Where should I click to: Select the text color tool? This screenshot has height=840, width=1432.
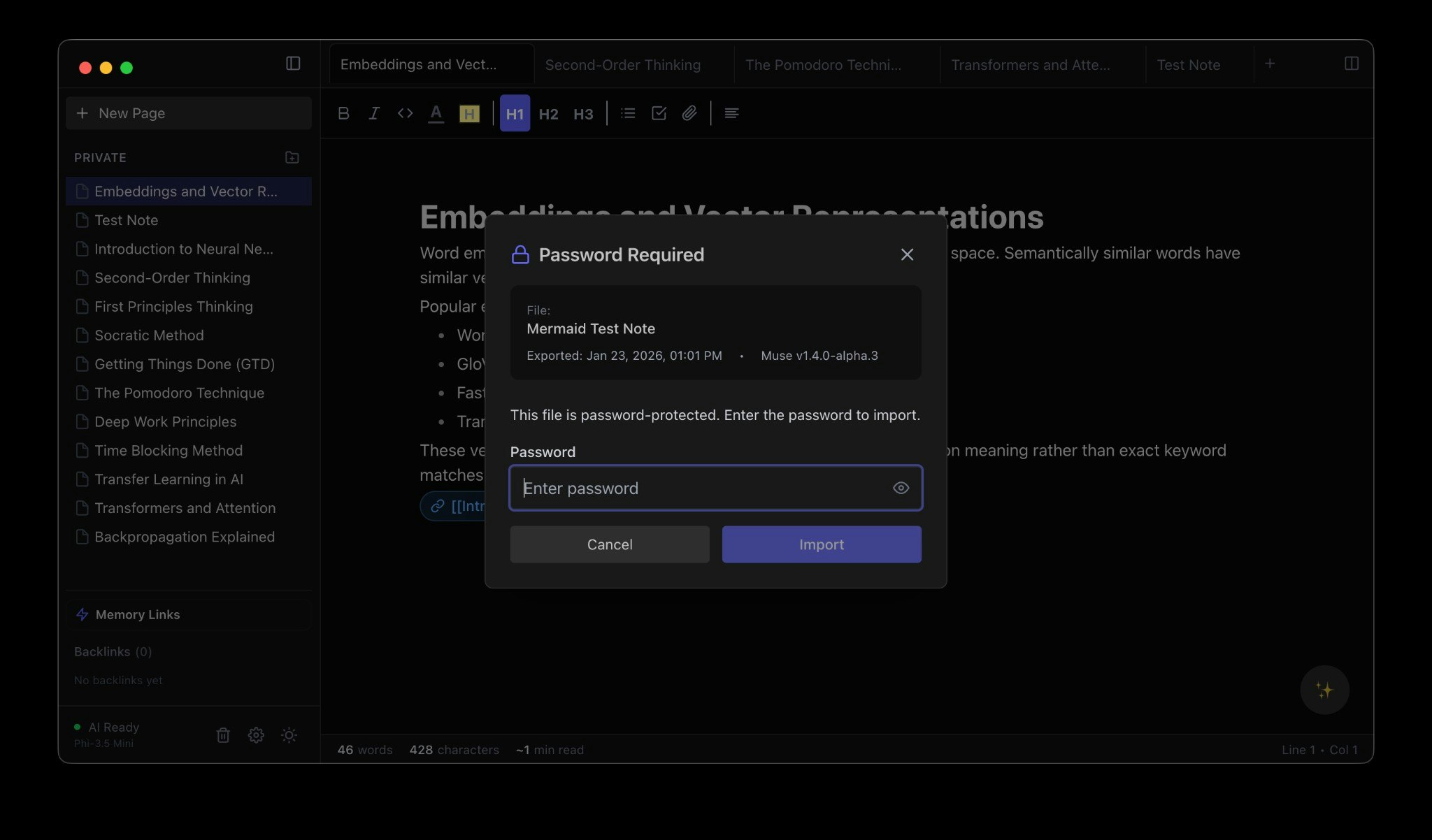click(436, 113)
